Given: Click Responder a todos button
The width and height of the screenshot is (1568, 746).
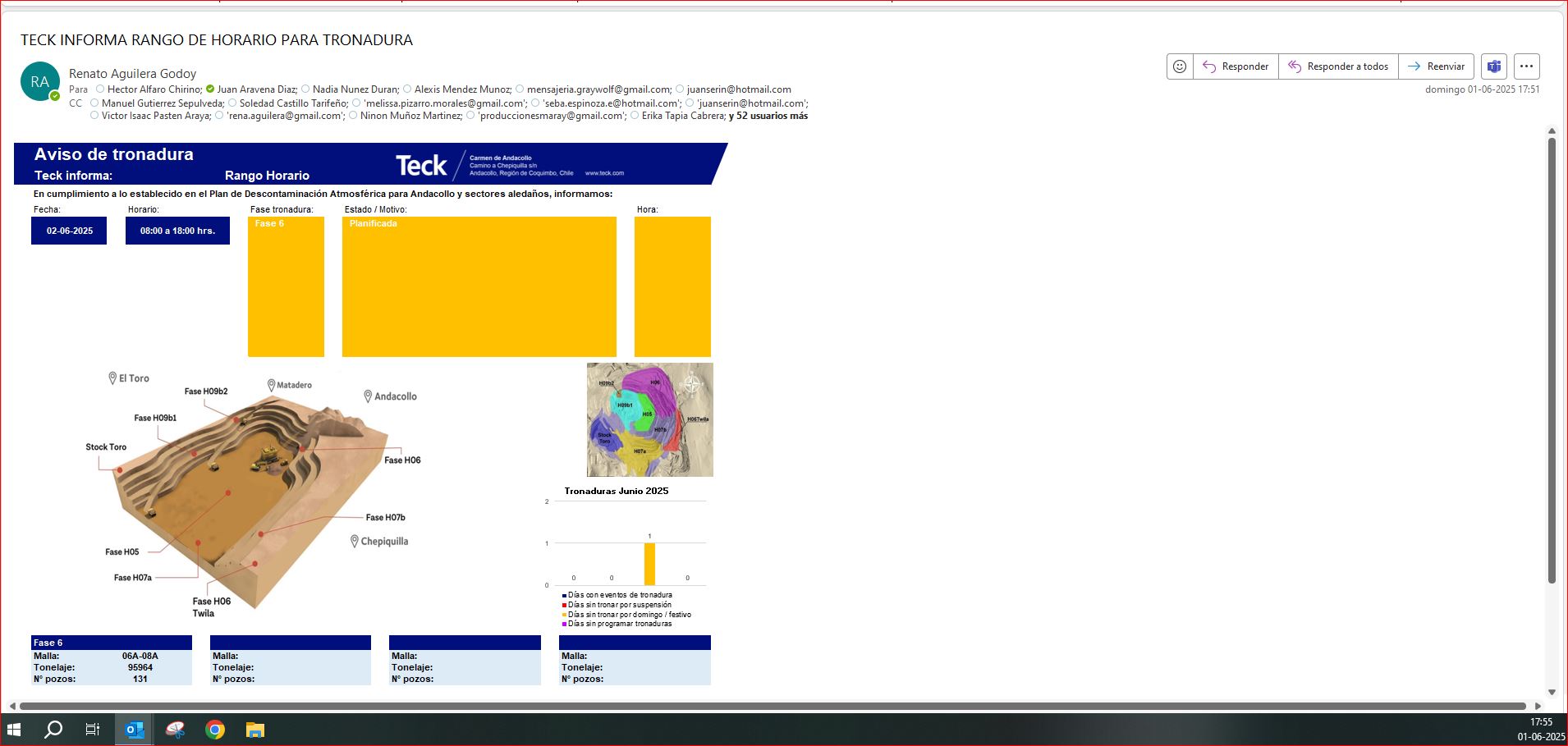Looking at the screenshot, I should coord(1338,66).
